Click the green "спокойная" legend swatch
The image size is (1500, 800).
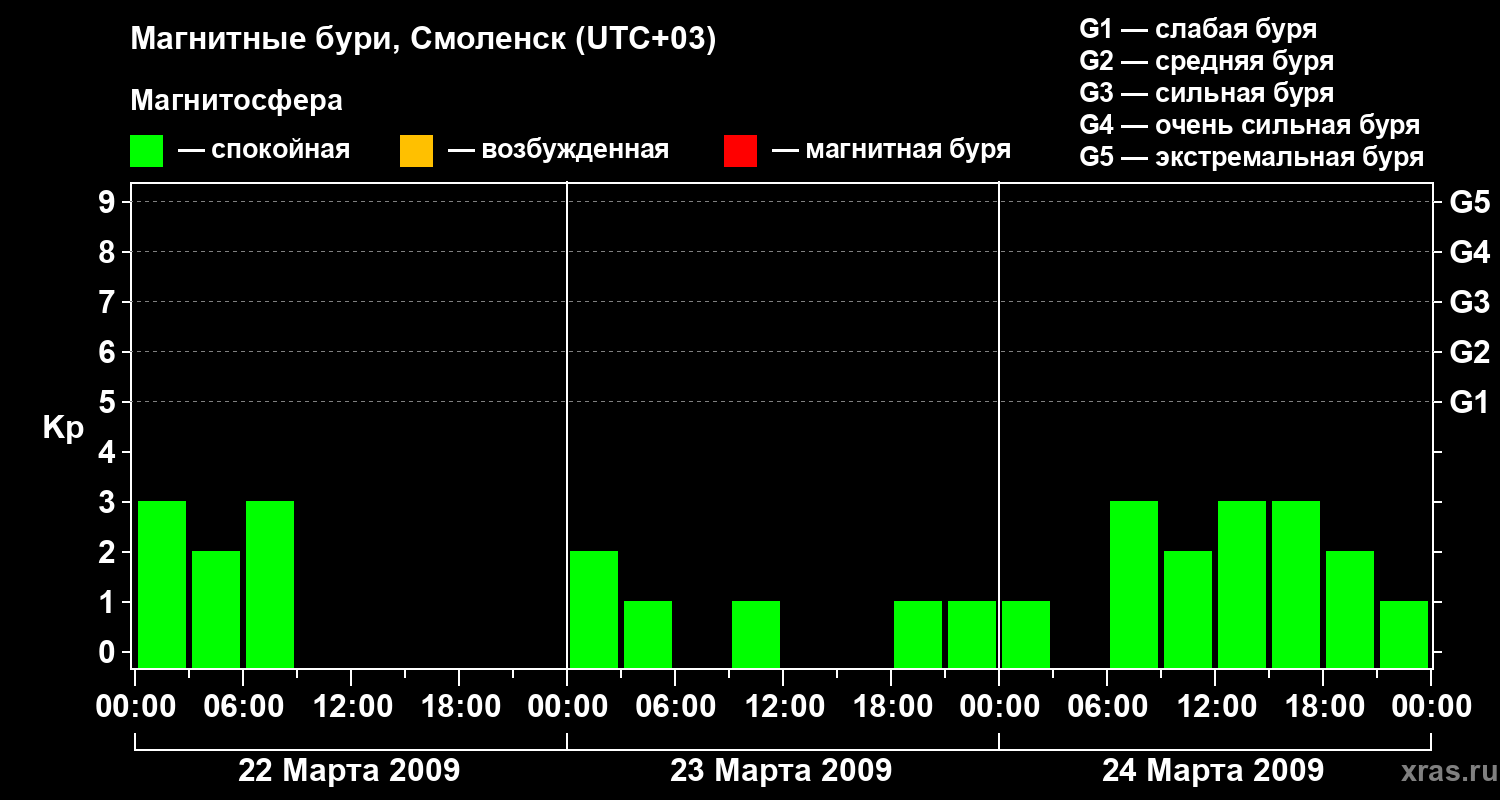pos(146,151)
